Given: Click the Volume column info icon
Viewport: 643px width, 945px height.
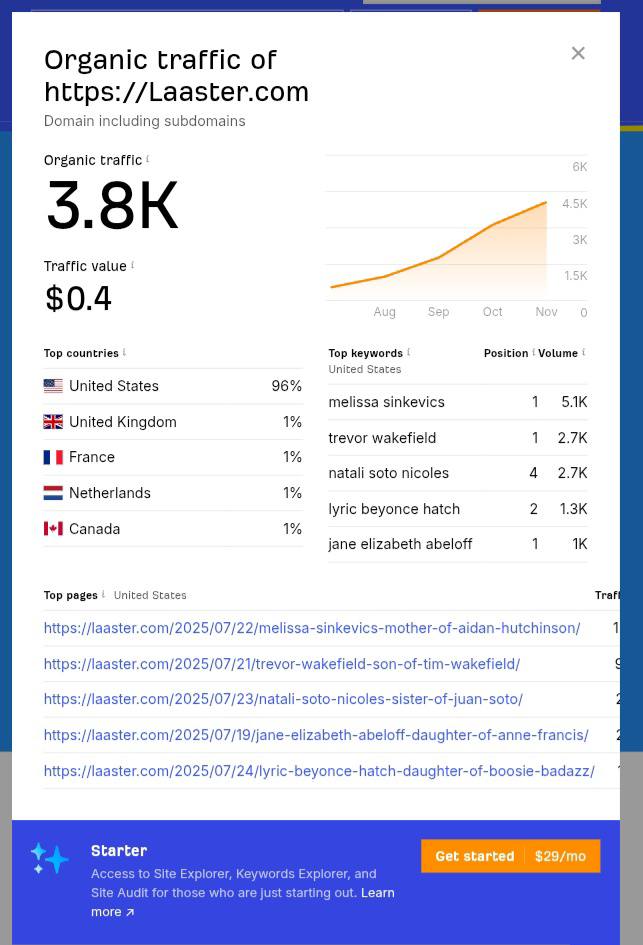Looking at the screenshot, I should point(583,352).
